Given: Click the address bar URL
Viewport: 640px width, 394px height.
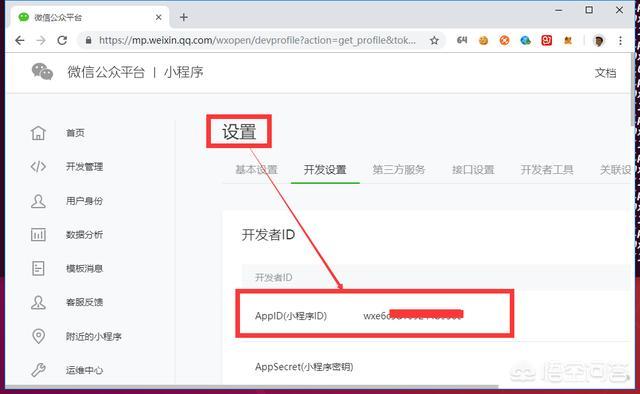Looking at the screenshot, I should (x=257, y=40).
